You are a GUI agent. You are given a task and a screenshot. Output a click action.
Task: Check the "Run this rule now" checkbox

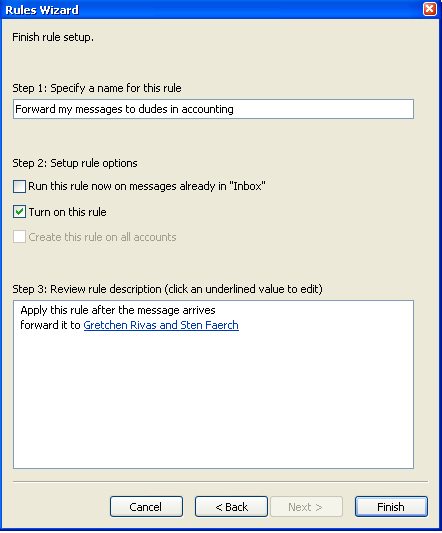[19, 186]
